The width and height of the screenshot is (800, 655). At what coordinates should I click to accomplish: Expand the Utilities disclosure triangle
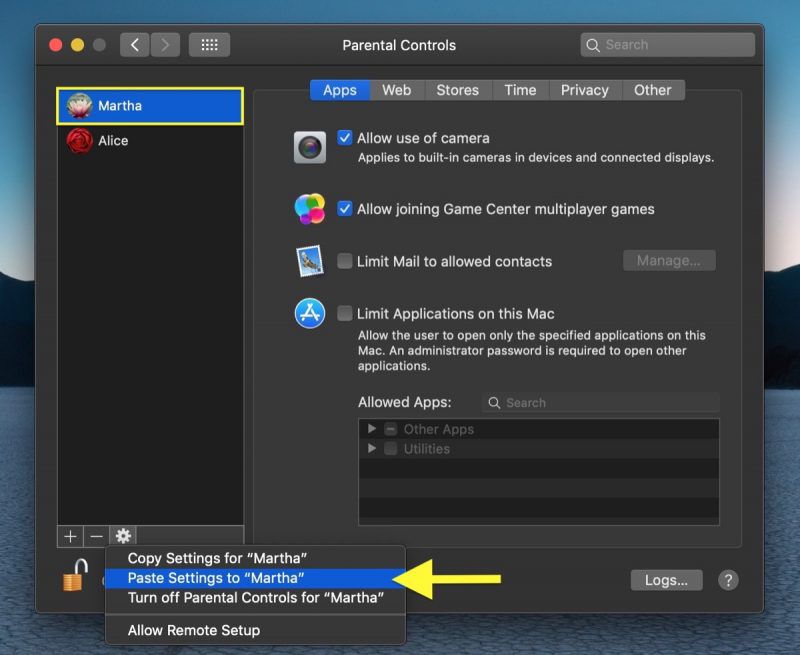pos(372,448)
